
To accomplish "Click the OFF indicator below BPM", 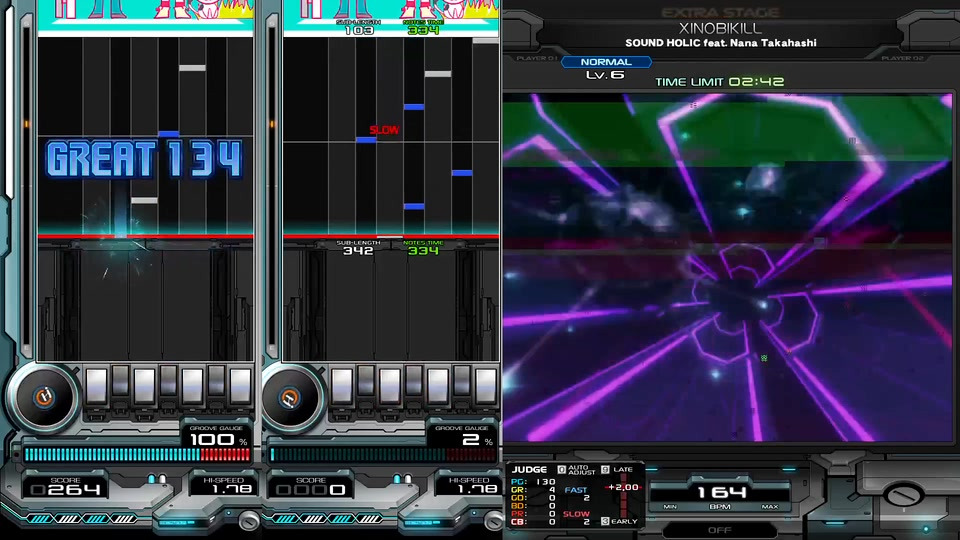I will (719, 530).
